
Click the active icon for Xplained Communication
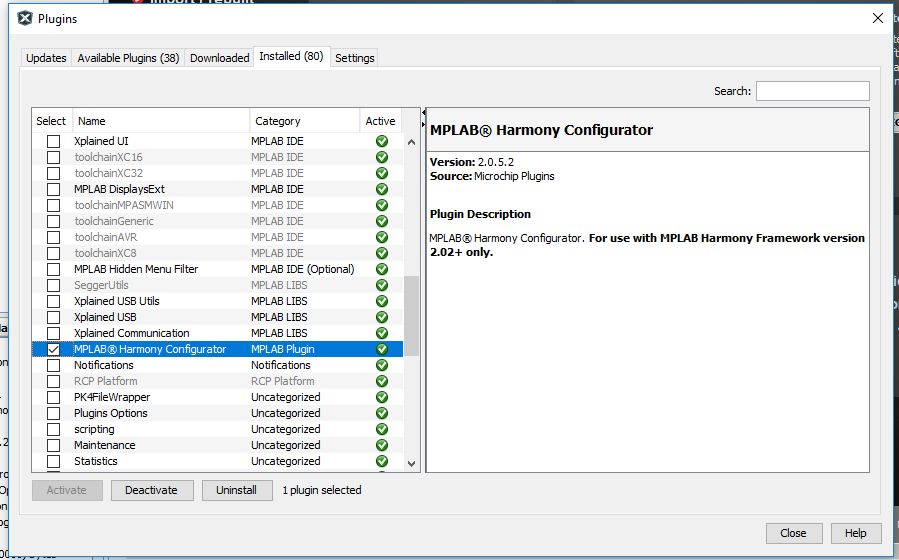click(382, 333)
